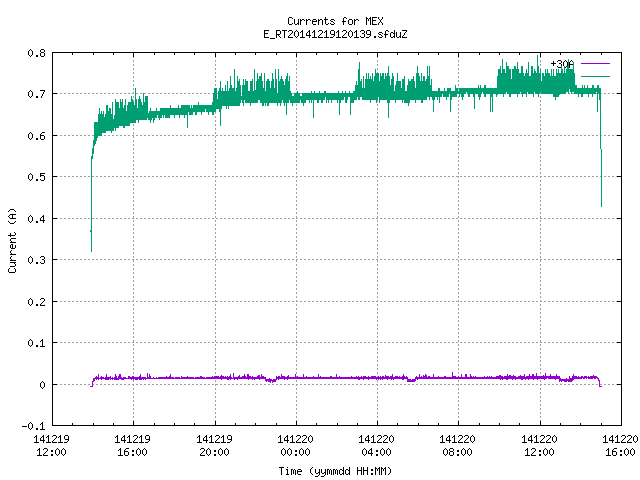
Task: Click the y-axis tick value 0.2
Action: [x=36, y=302]
